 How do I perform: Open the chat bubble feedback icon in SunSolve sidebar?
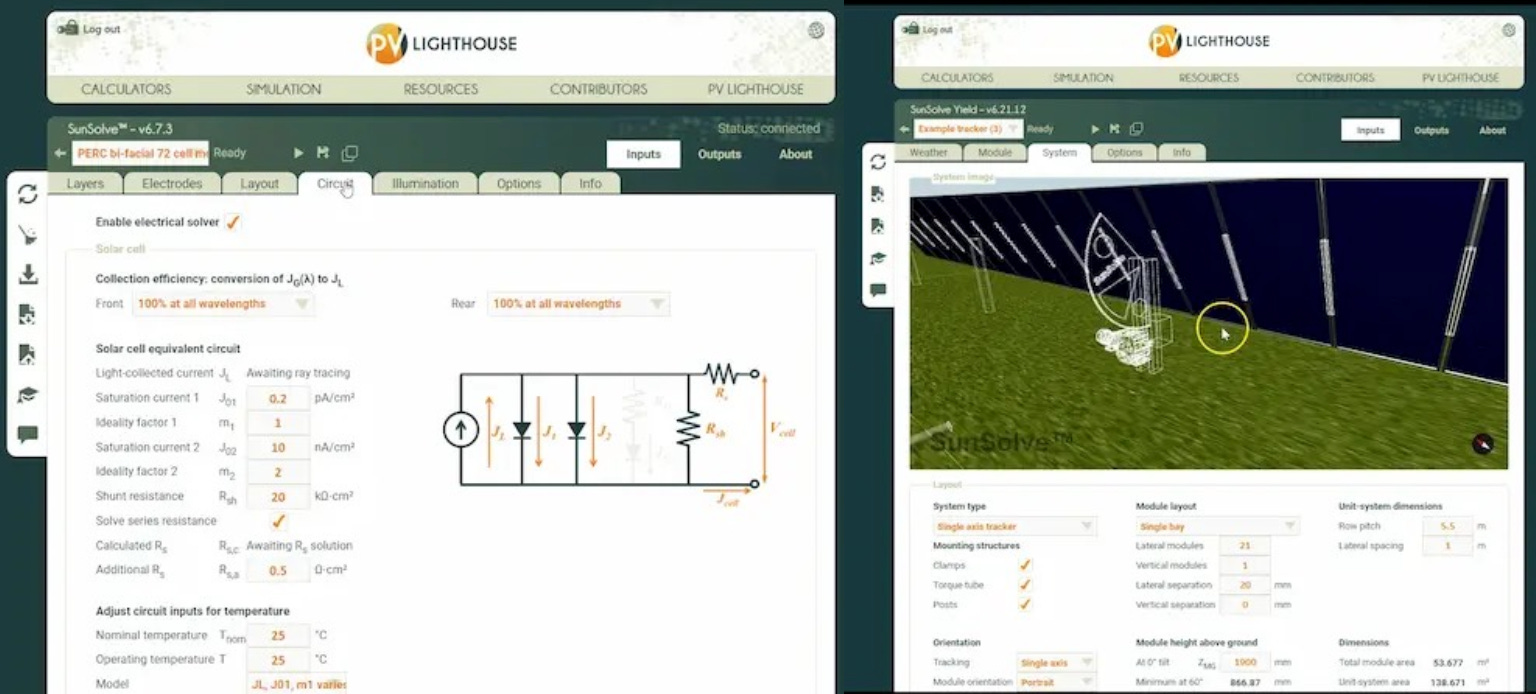point(27,434)
